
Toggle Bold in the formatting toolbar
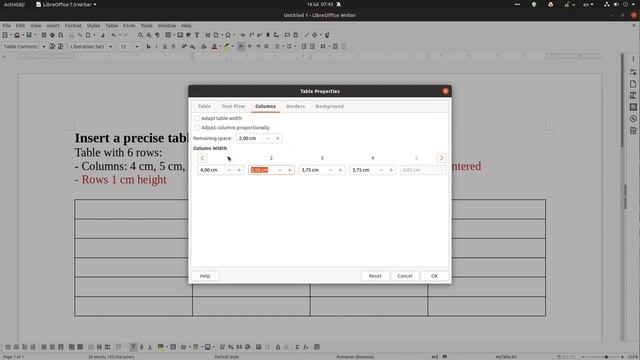coord(148,47)
